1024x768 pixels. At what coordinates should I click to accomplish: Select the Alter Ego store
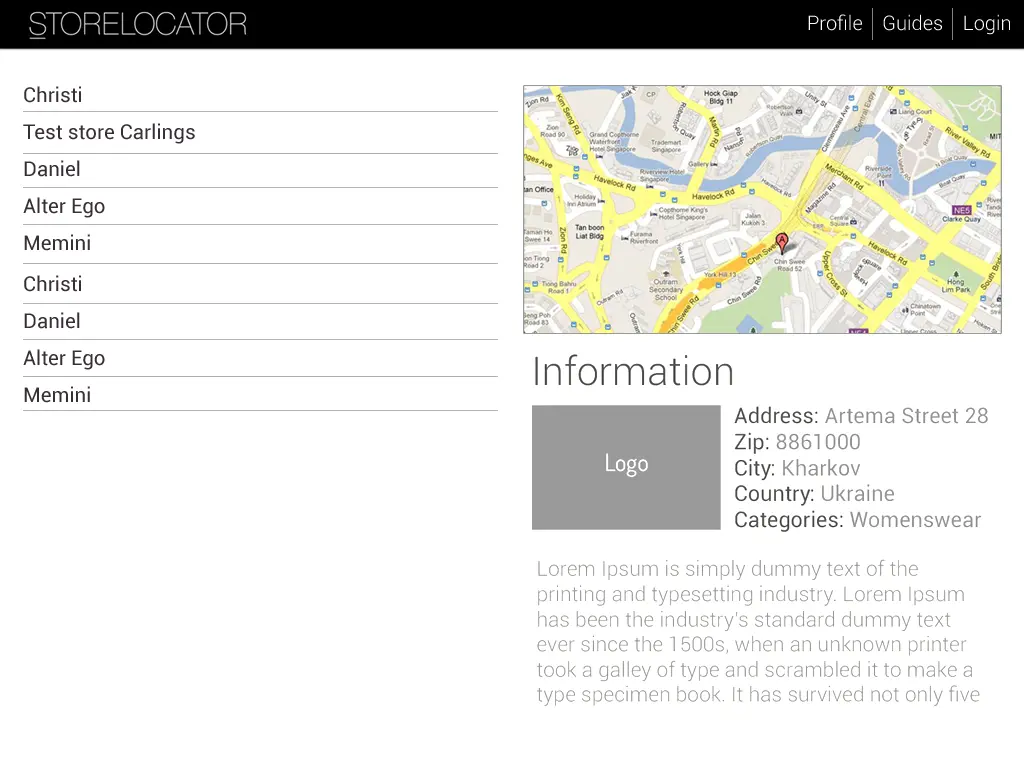[x=64, y=206]
